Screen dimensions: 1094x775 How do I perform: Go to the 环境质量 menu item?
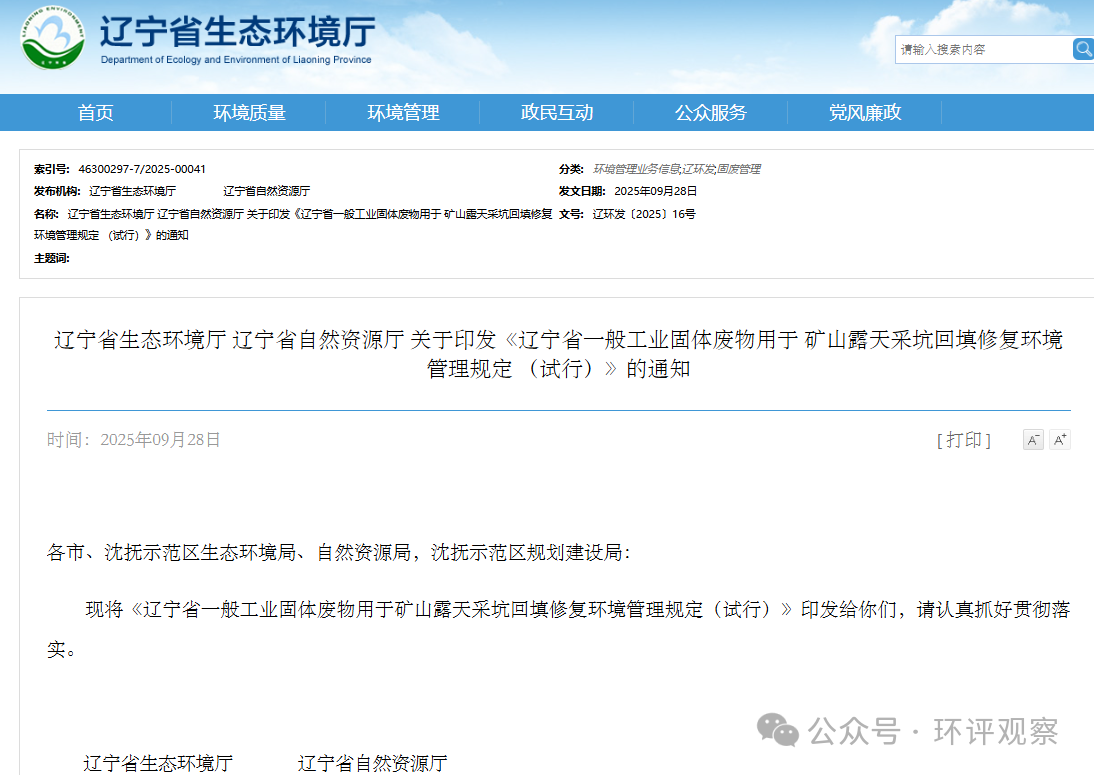pos(249,113)
